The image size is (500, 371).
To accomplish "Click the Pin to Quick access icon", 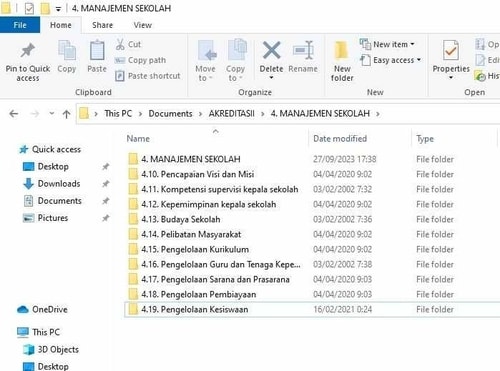I will tap(28, 51).
